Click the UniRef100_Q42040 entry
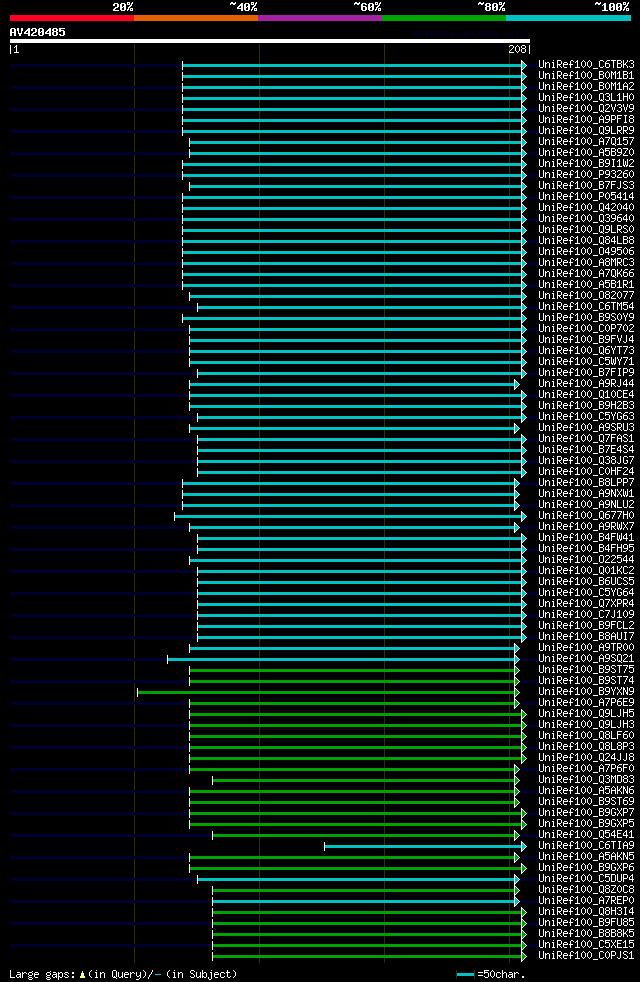The height and width of the screenshot is (982, 640). point(586,208)
